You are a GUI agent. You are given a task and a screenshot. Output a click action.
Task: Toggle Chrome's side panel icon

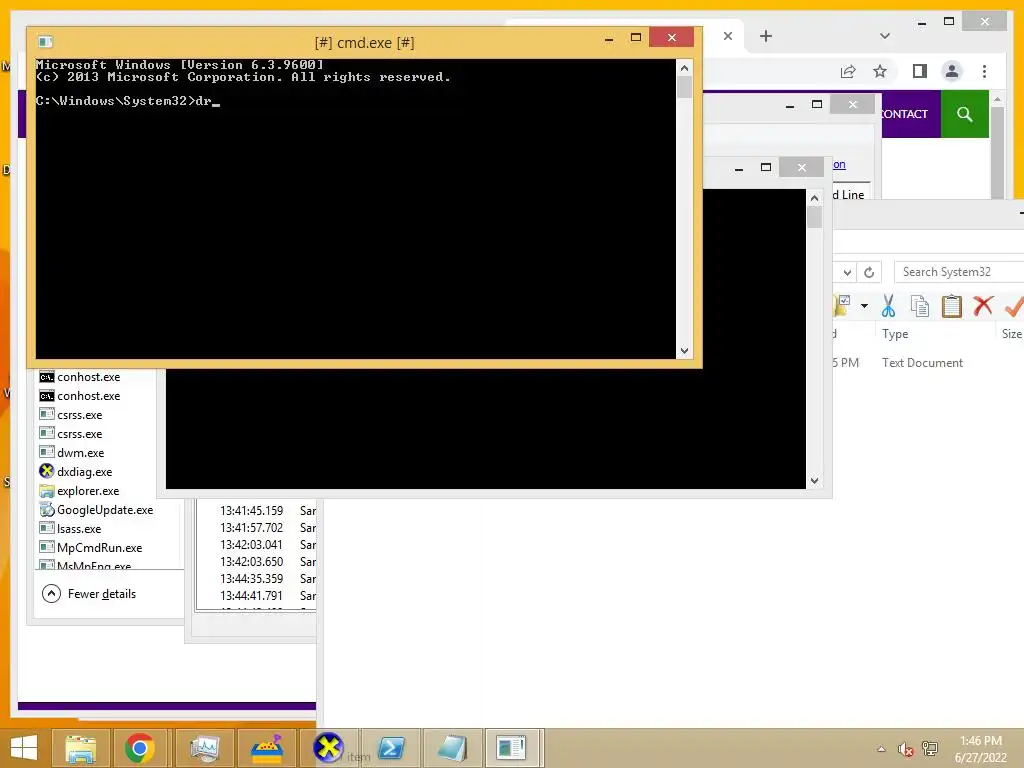[x=920, y=71]
